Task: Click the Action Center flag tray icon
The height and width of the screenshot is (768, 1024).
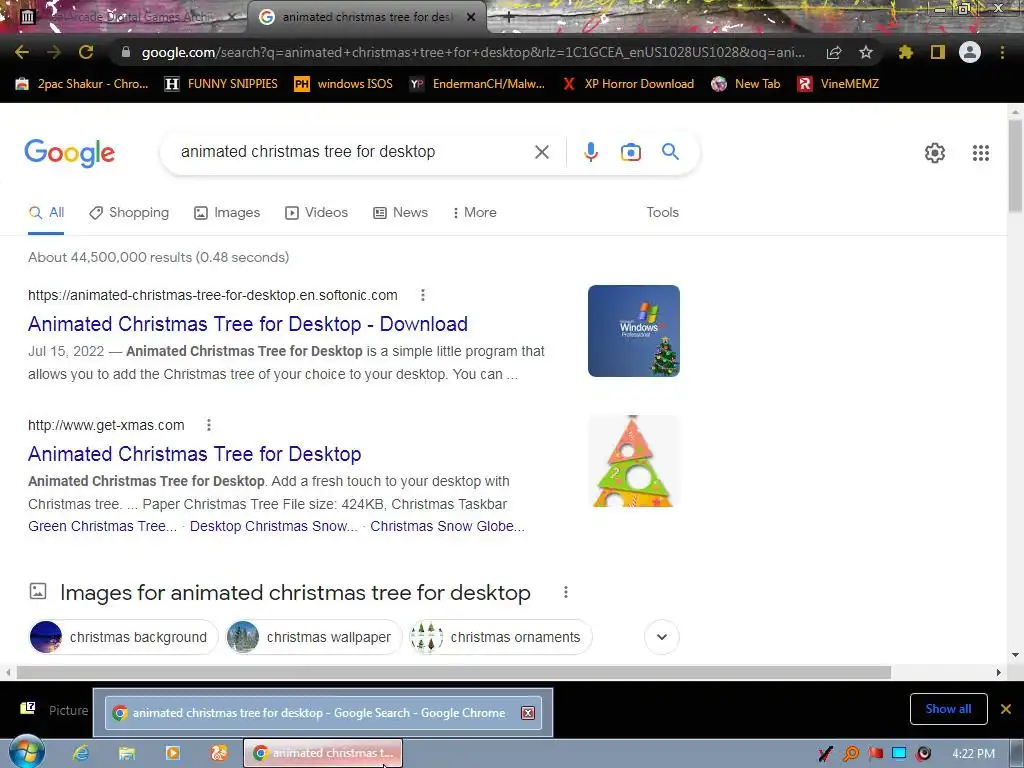Action: [875, 754]
